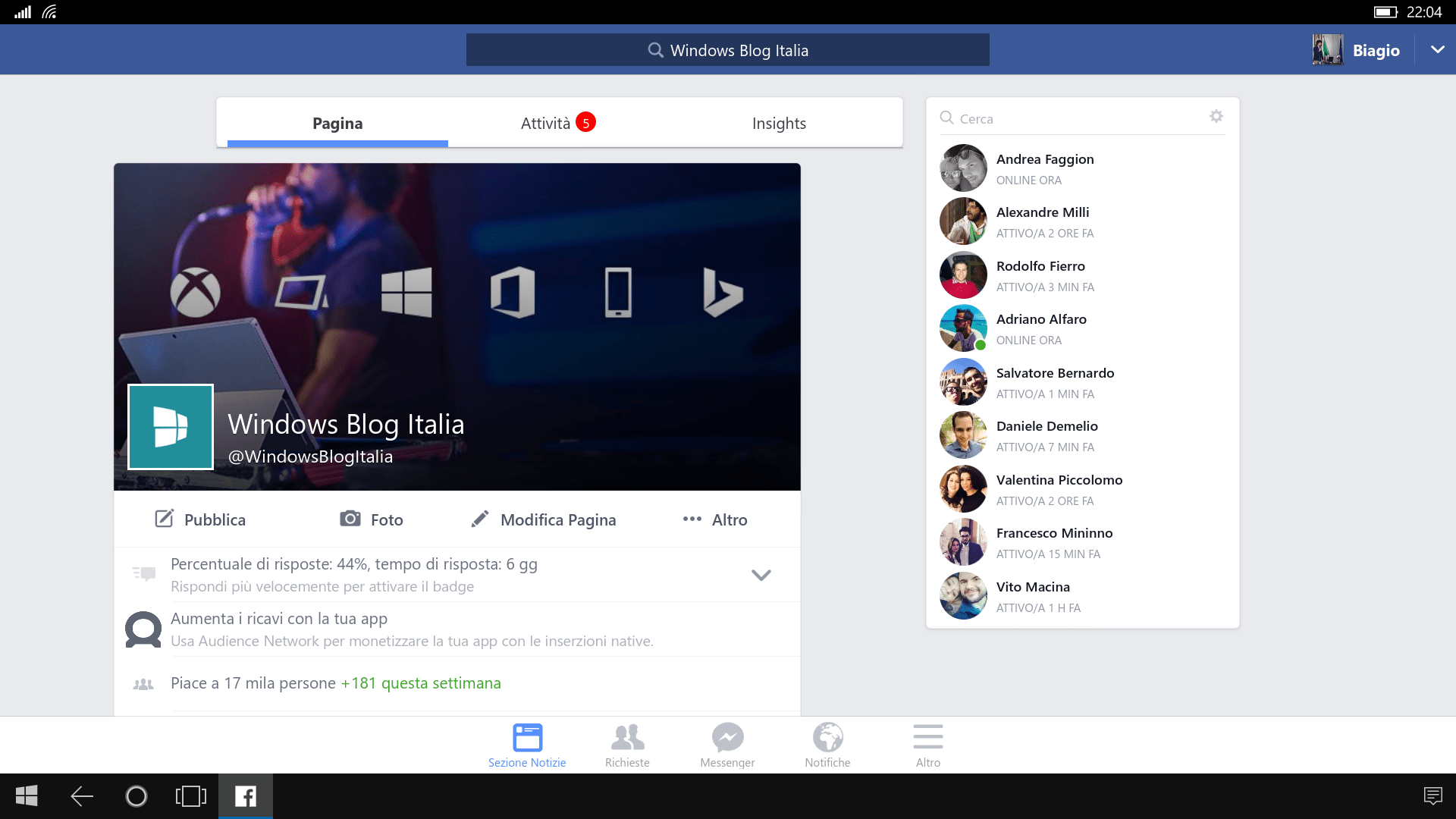Click the settings gear icon in chat panel
Viewport: 1456px width, 819px height.
pos(1217,117)
